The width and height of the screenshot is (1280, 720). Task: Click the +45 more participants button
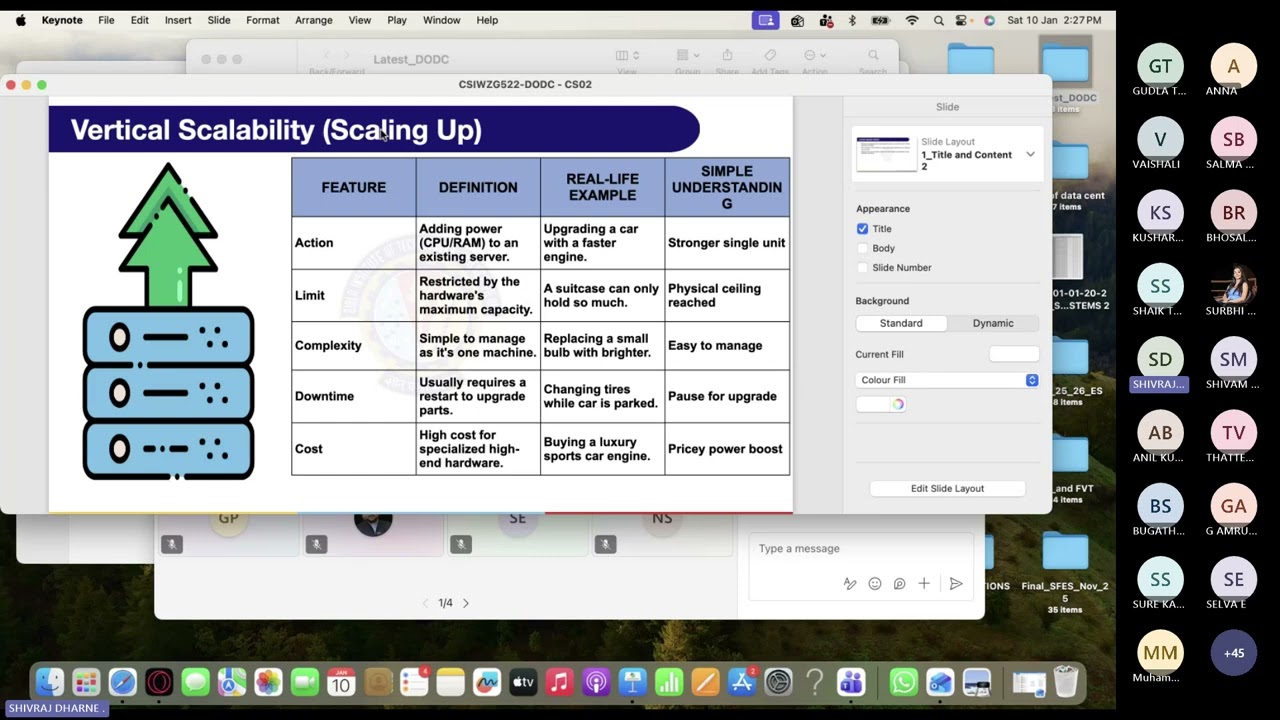tap(1234, 653)
